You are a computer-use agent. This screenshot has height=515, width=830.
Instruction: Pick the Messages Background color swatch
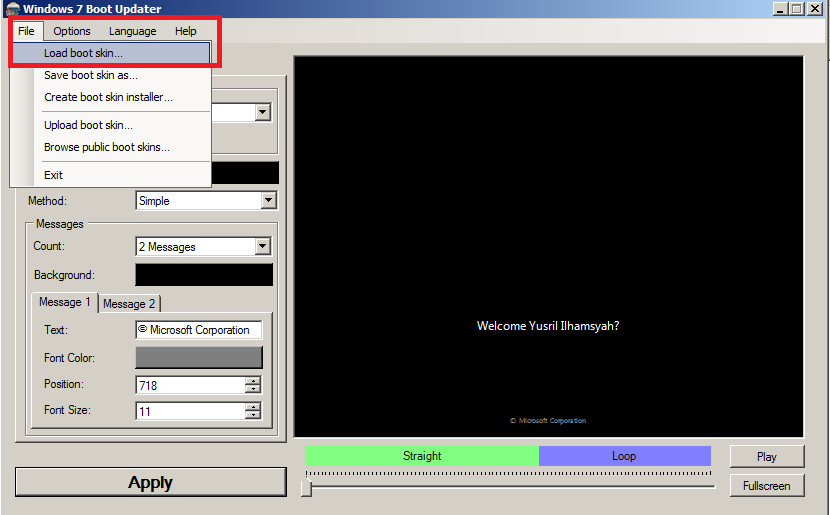tap(204, 275)
